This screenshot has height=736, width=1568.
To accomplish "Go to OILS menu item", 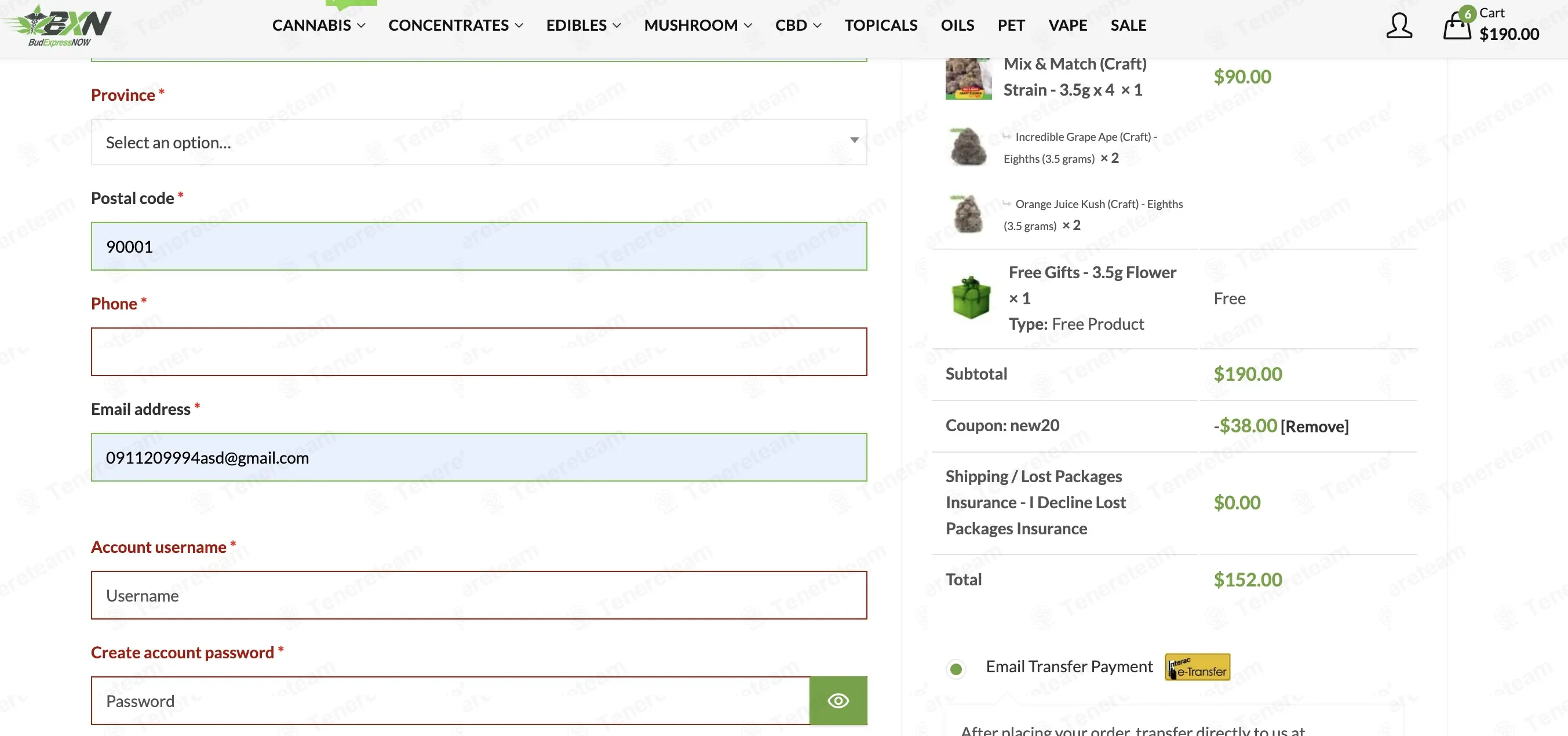I will point(957,25).
